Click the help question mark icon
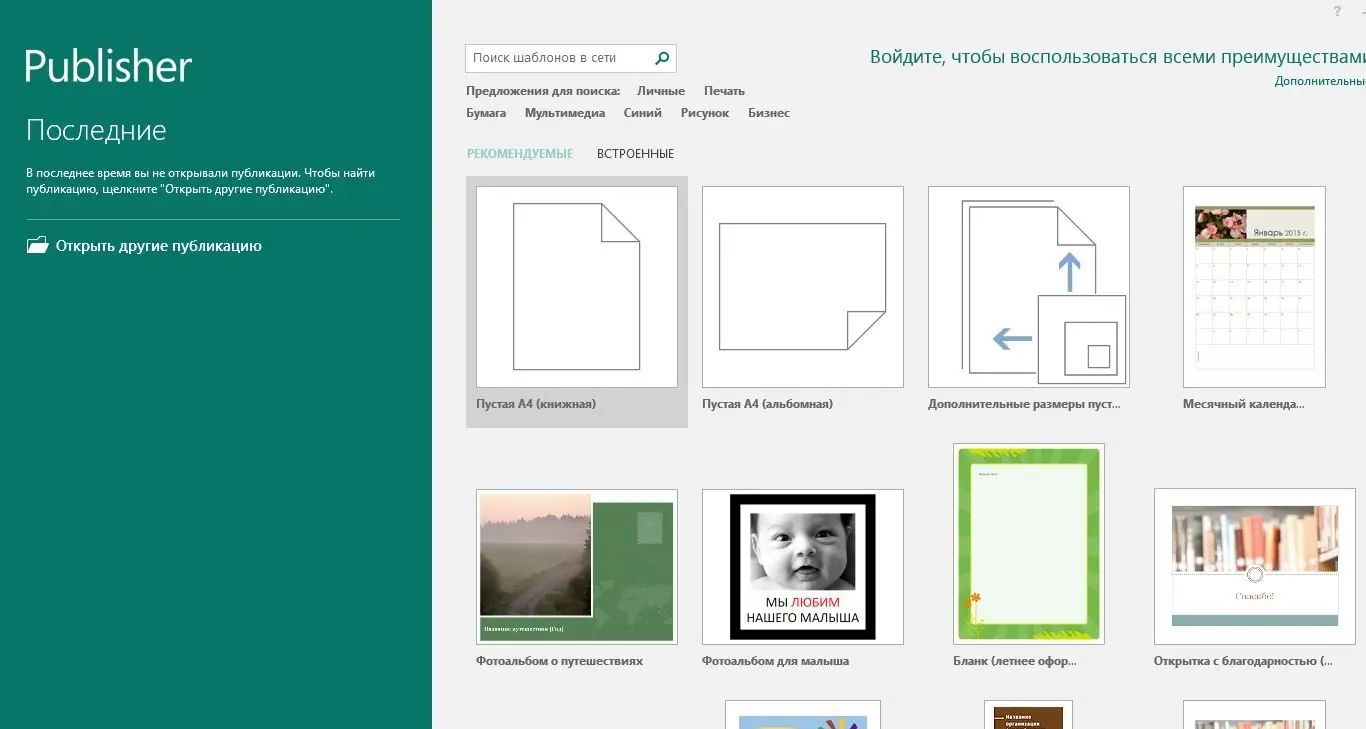The height and width of the screenshot is (729, 1366). pyautogui.click(x=1337, y=11)
